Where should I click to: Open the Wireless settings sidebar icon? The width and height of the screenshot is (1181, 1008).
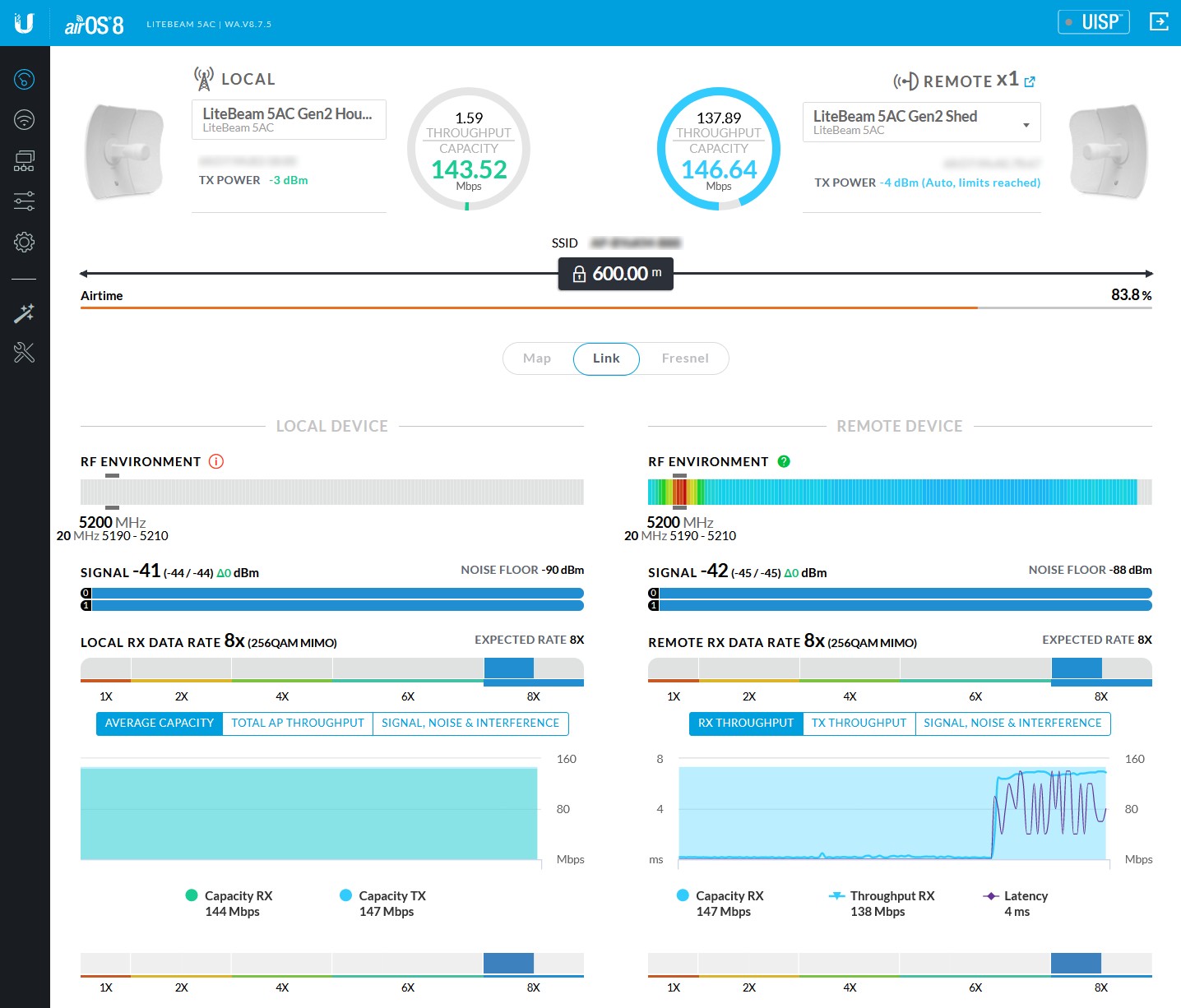25,120
